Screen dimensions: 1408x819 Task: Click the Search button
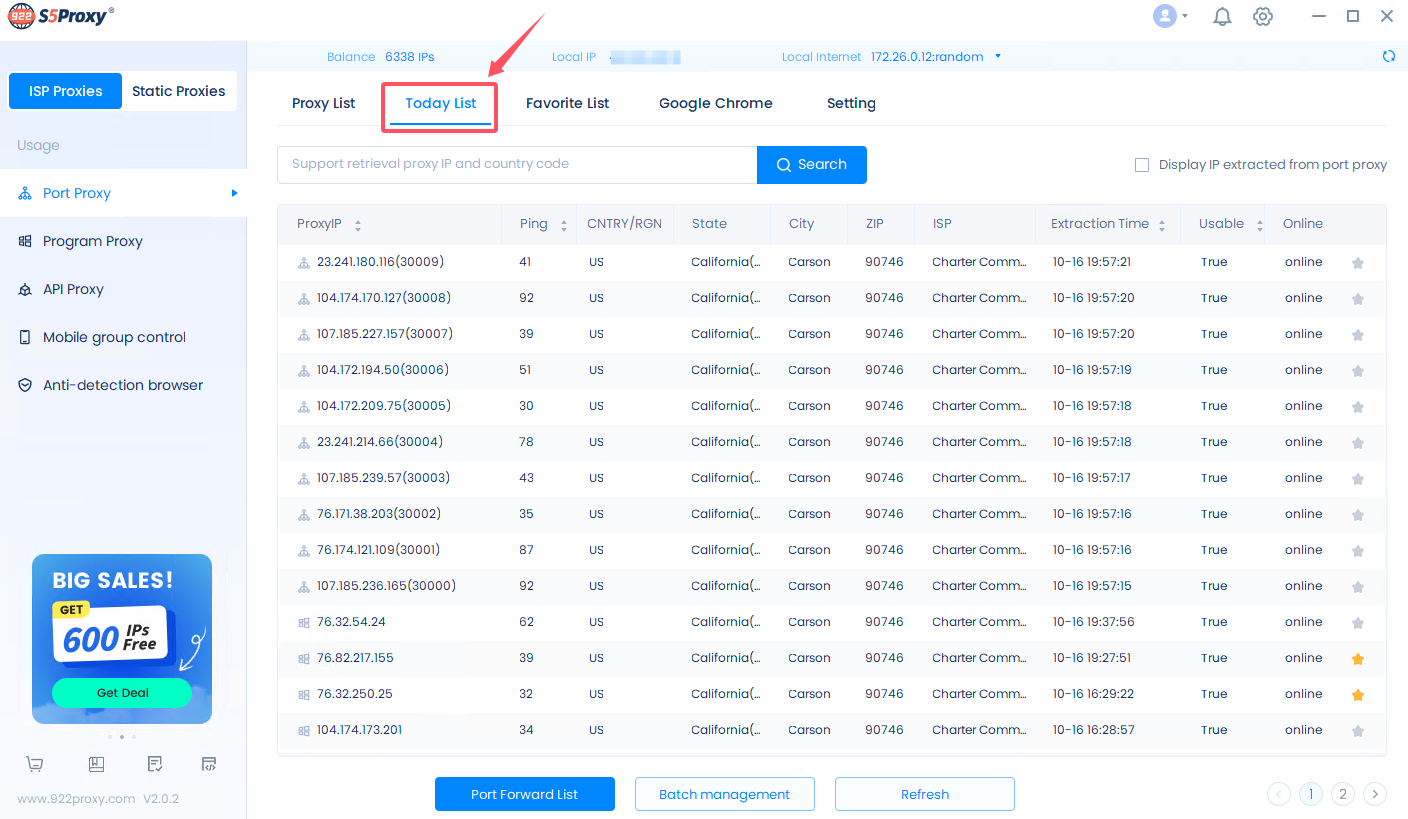tap(812, 165)
